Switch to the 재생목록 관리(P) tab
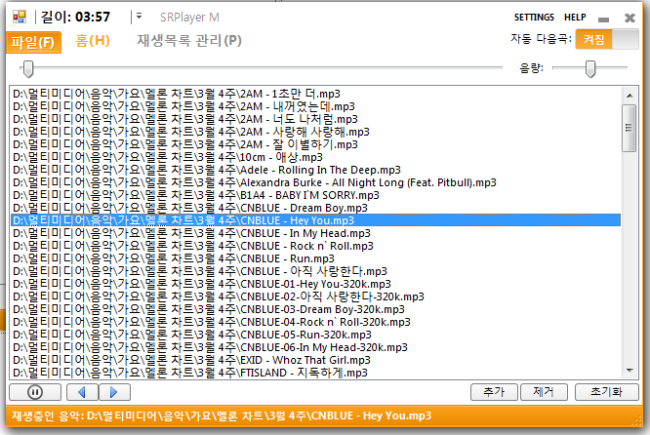This screenshot has width=650, height=435. click(189, 41)
